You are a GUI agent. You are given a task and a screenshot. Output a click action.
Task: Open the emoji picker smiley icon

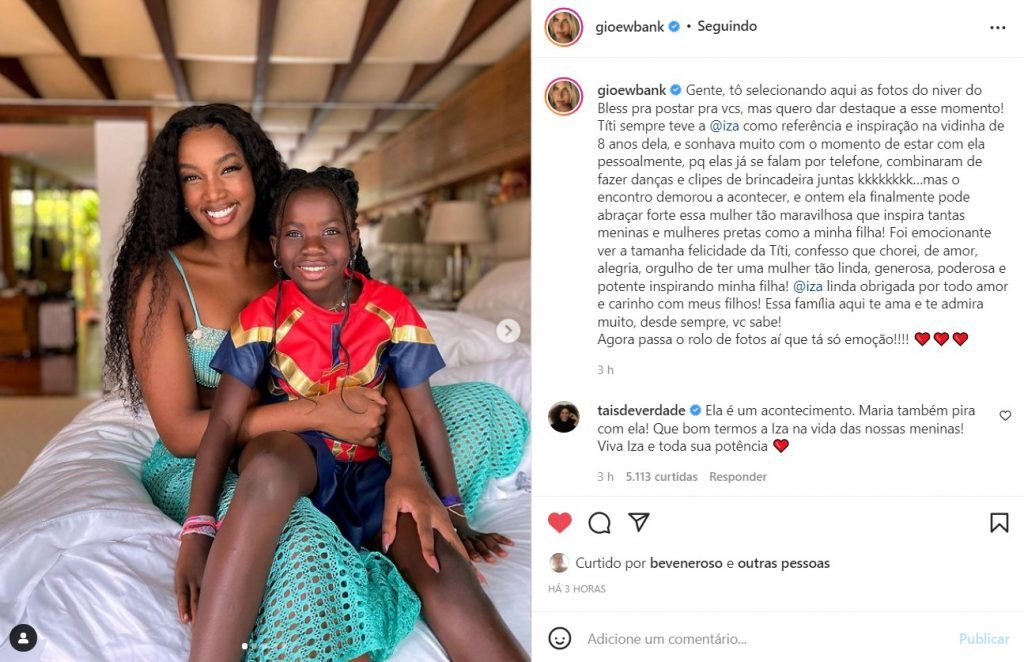[x=560, y=638]
